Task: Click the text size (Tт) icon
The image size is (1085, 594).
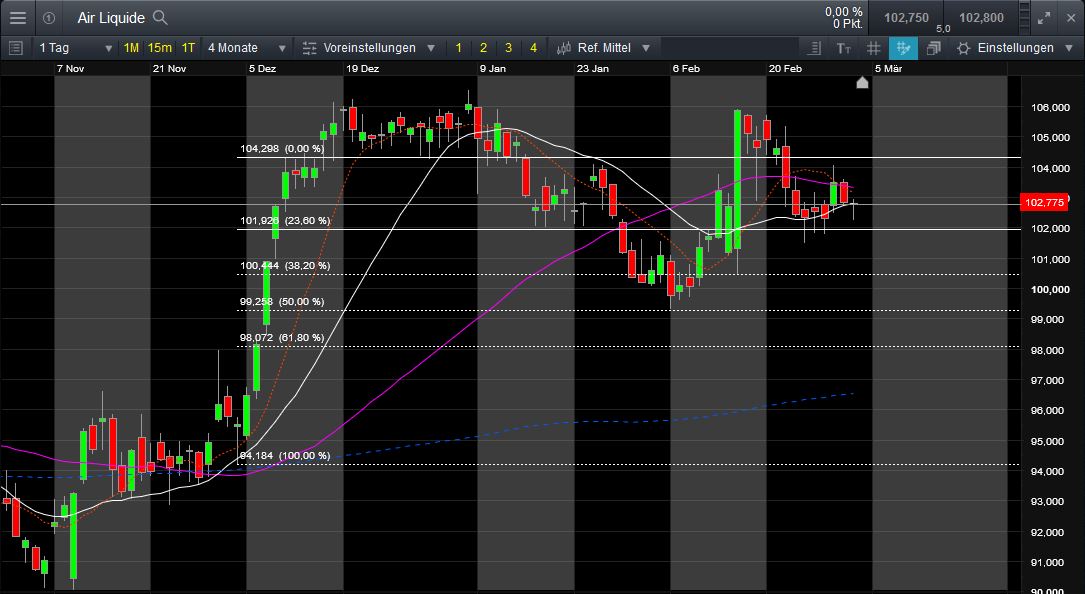Action: 843,48
